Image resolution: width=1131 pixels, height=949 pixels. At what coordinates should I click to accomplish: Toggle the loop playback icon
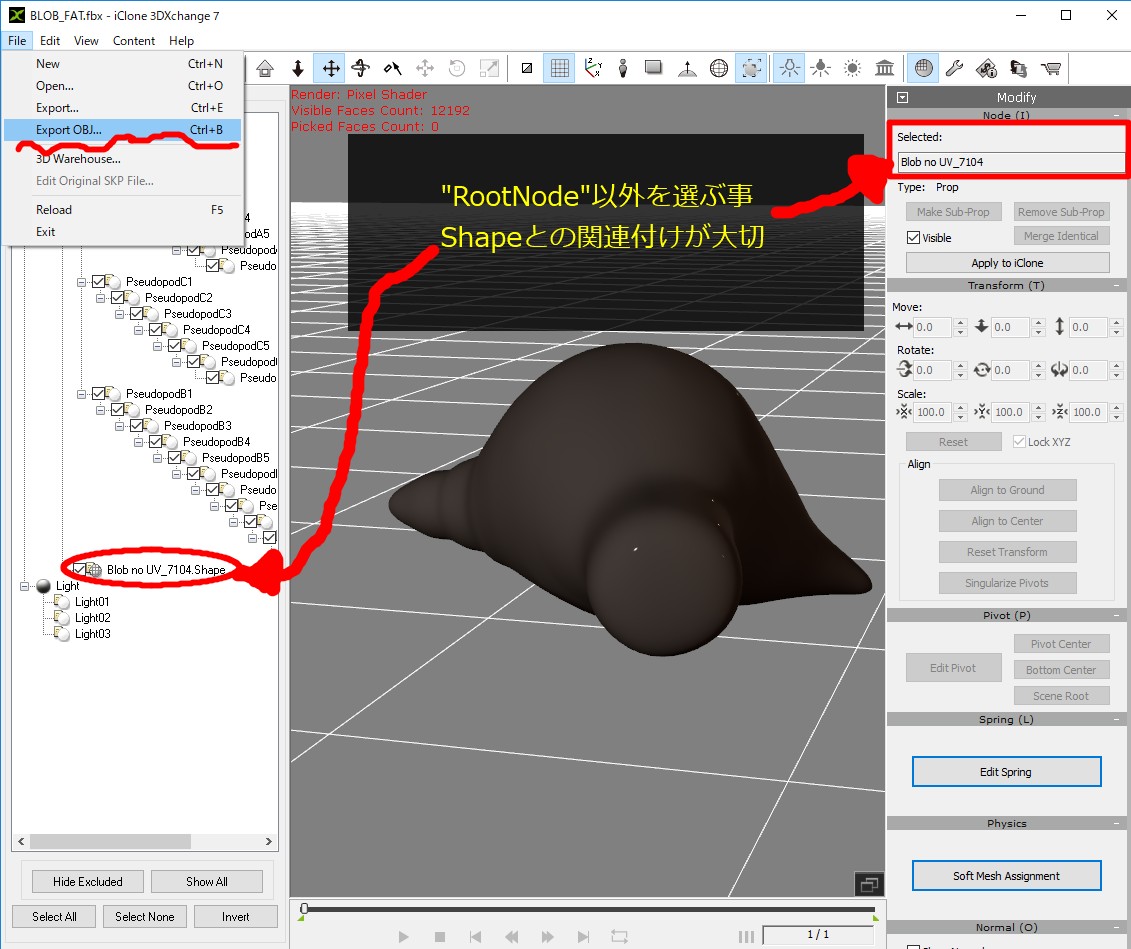coord(619,937)
